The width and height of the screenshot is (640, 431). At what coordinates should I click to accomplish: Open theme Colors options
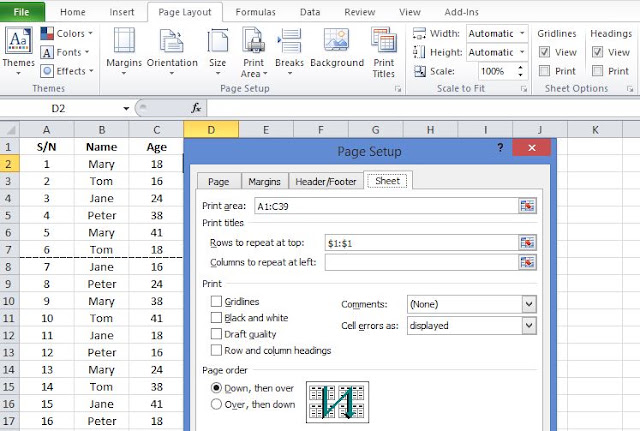pyautogui.click(x=67, y=33)
